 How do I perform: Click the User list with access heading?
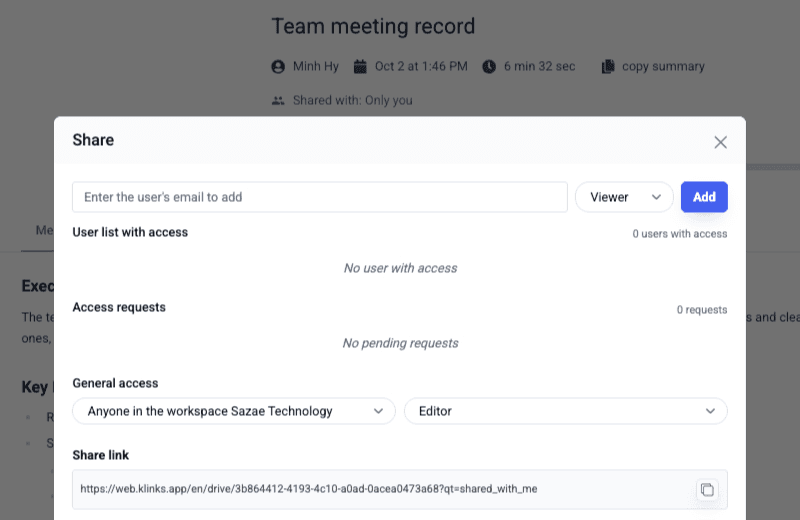[x=130, y=232]
